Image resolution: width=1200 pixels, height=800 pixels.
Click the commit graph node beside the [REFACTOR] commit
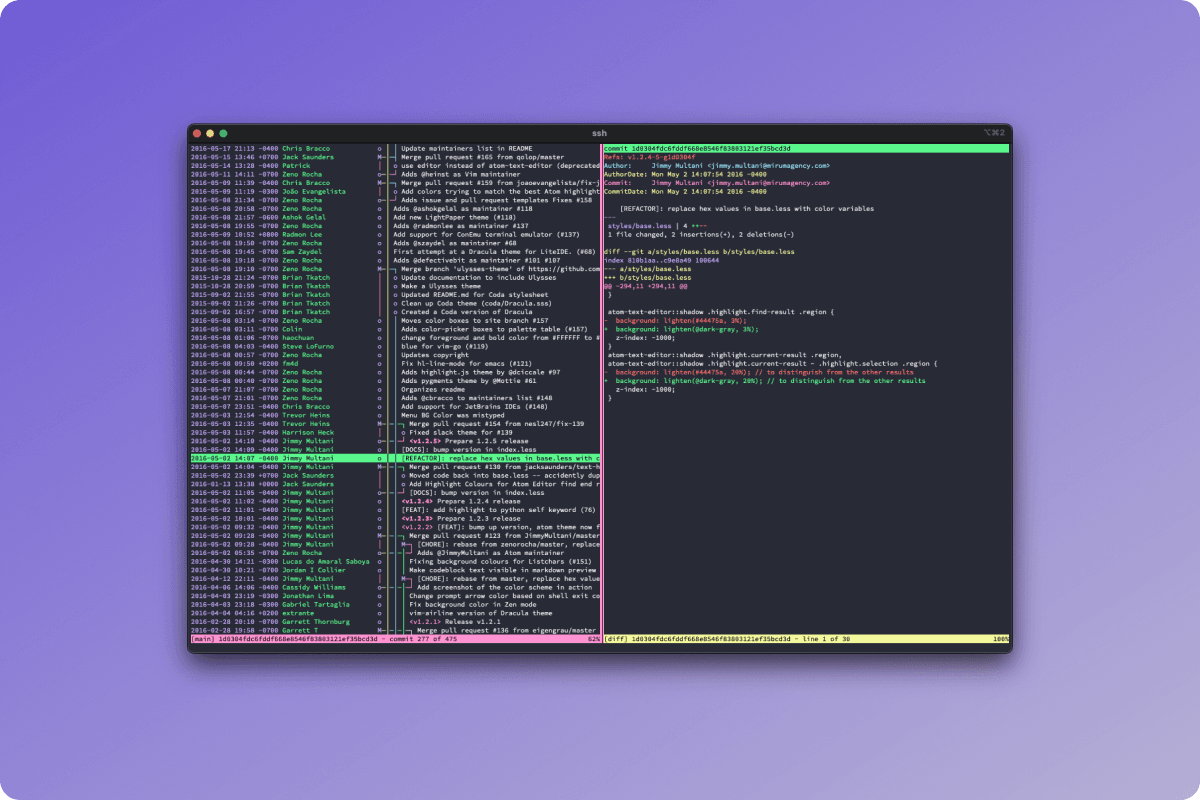pos(379,458)
